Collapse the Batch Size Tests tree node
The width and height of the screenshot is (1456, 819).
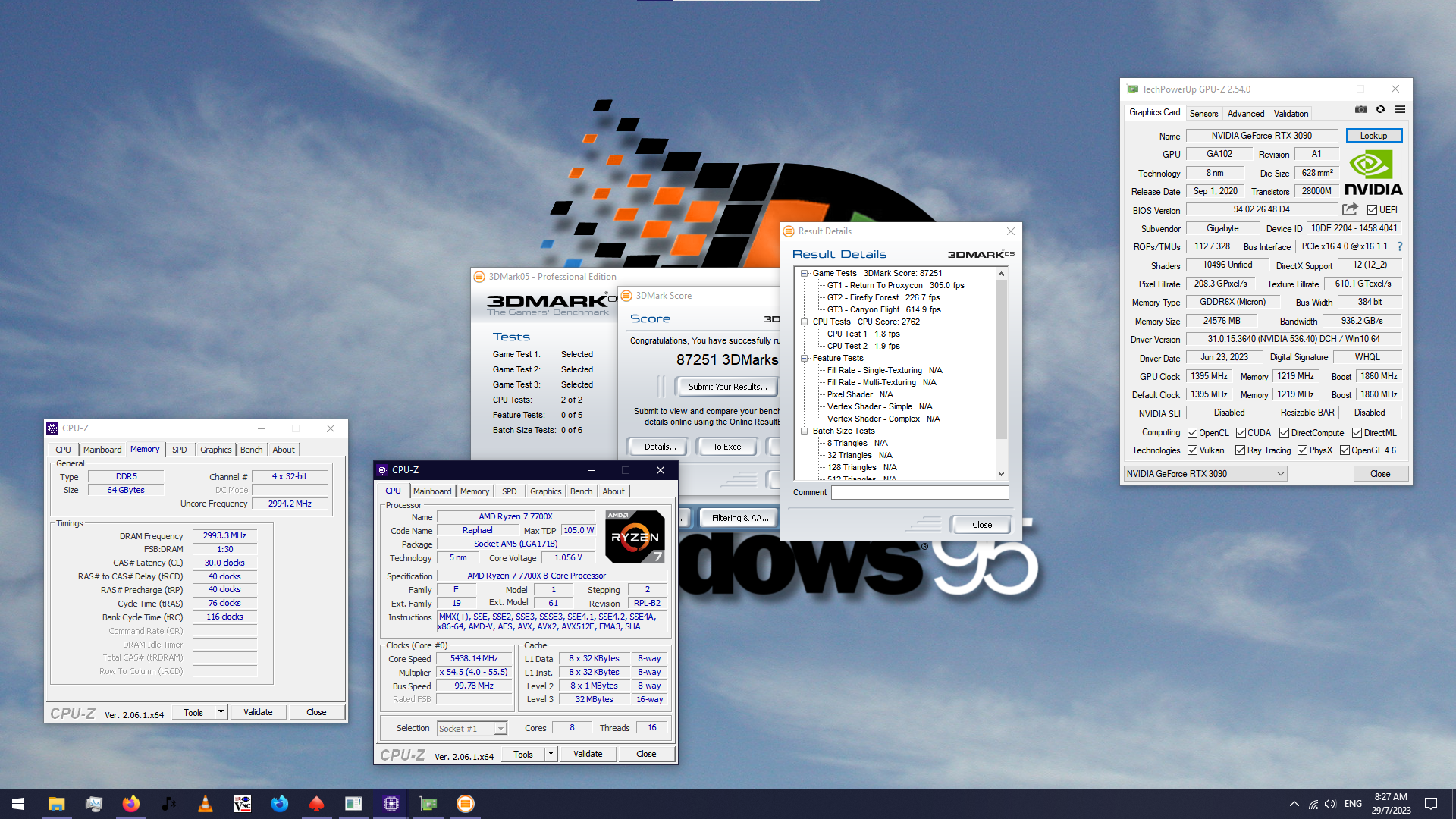click(804, 431)
